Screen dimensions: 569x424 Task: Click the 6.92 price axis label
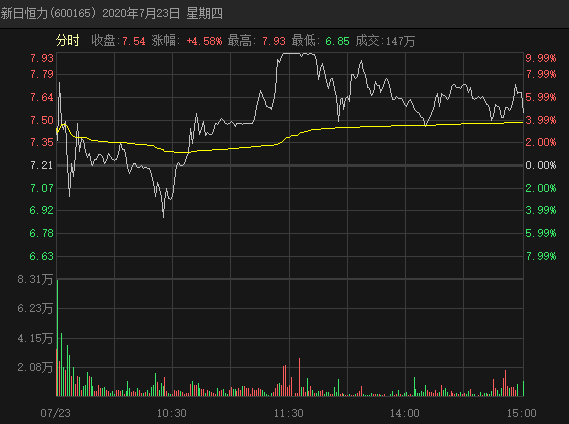point(41,210)
